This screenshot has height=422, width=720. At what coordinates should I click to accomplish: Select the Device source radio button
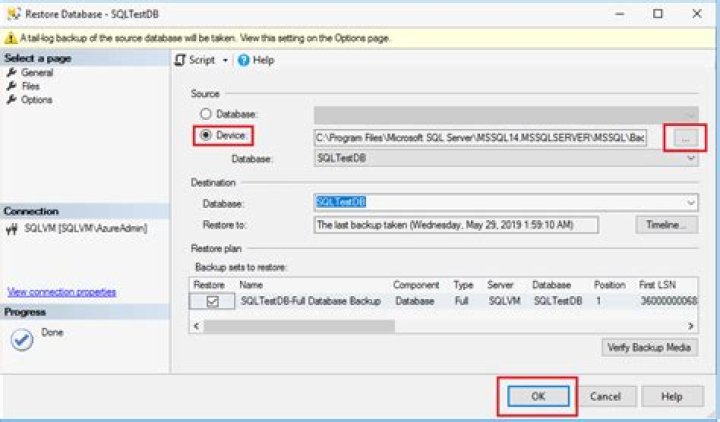pyautogui.click(x=208, y=136)
